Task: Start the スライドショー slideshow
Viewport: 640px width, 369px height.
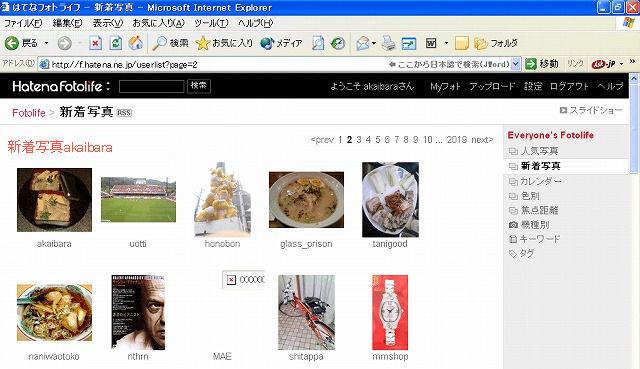Action: pos(591,110)
